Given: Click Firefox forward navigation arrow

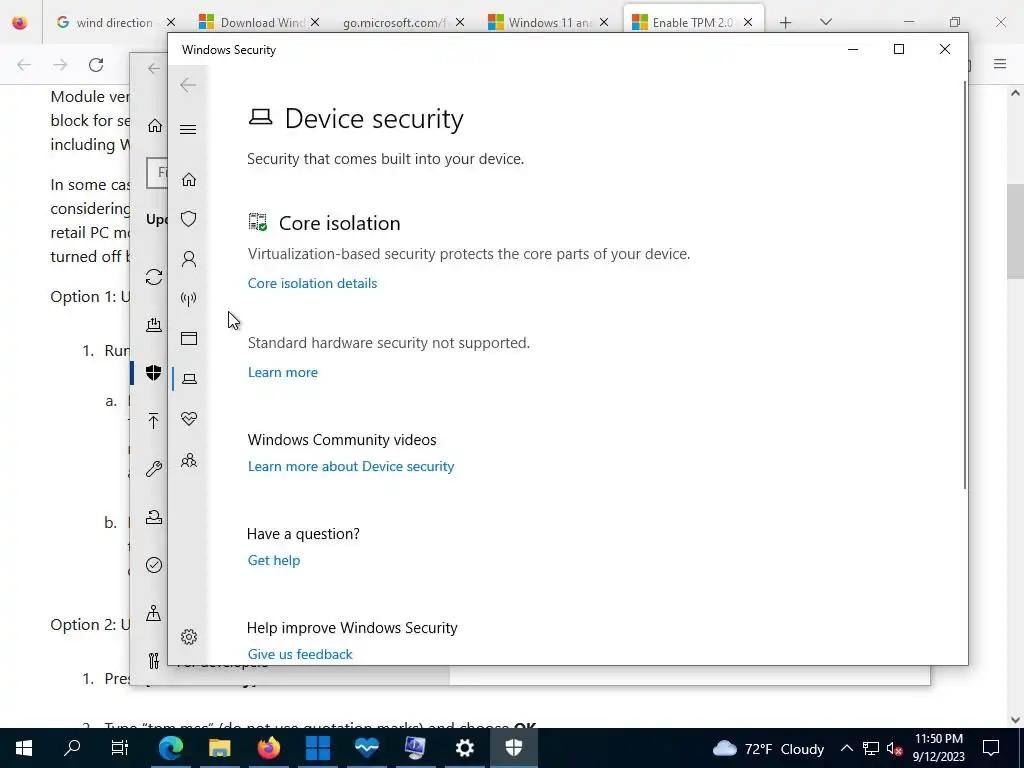Looking at the screenshot, I should (x=60, y=65).
